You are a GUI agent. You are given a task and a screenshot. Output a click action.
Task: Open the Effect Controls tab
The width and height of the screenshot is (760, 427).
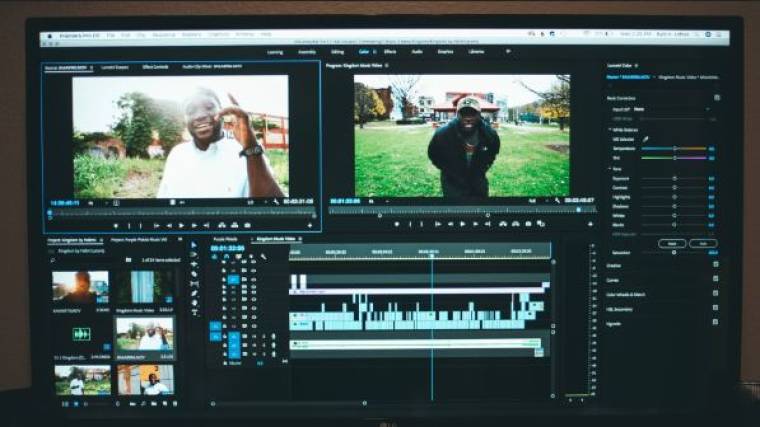click(x=155, y=67)
